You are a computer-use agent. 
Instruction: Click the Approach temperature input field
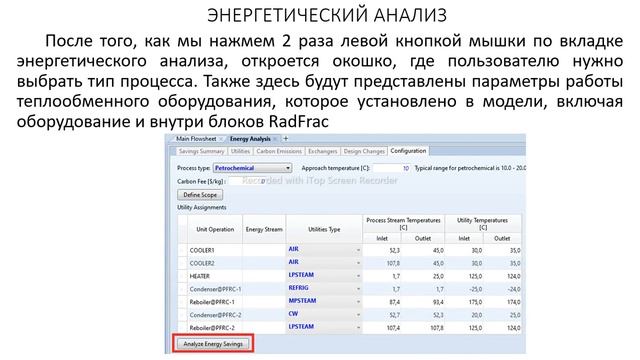pos(391,168)
